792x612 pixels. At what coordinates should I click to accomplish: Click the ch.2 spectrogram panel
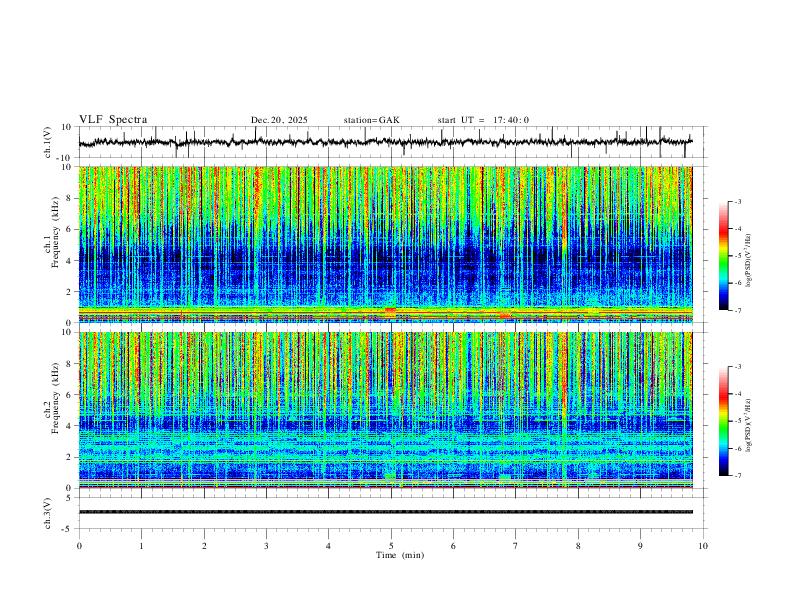click(x=385, y=410)
